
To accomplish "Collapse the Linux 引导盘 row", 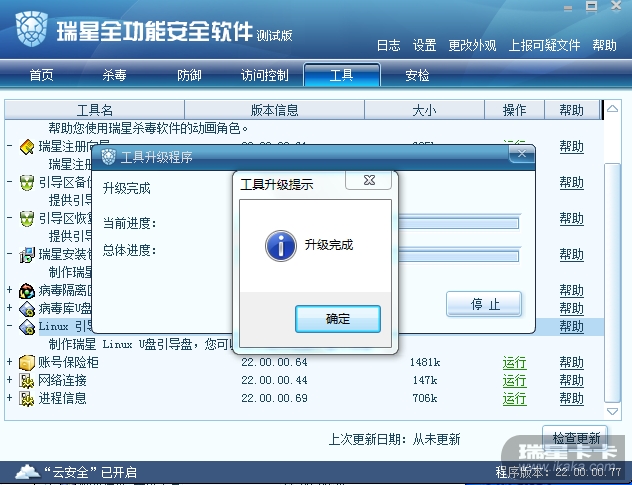I will 10,325.
